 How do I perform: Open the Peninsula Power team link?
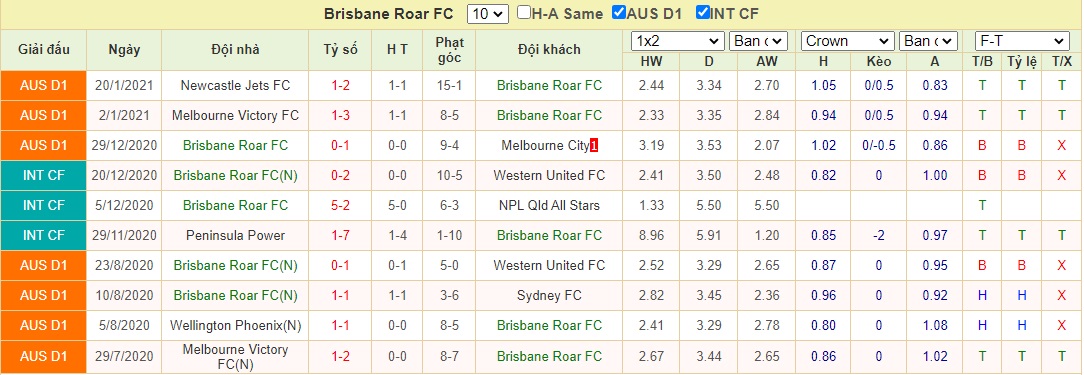[x=235, y=235]
